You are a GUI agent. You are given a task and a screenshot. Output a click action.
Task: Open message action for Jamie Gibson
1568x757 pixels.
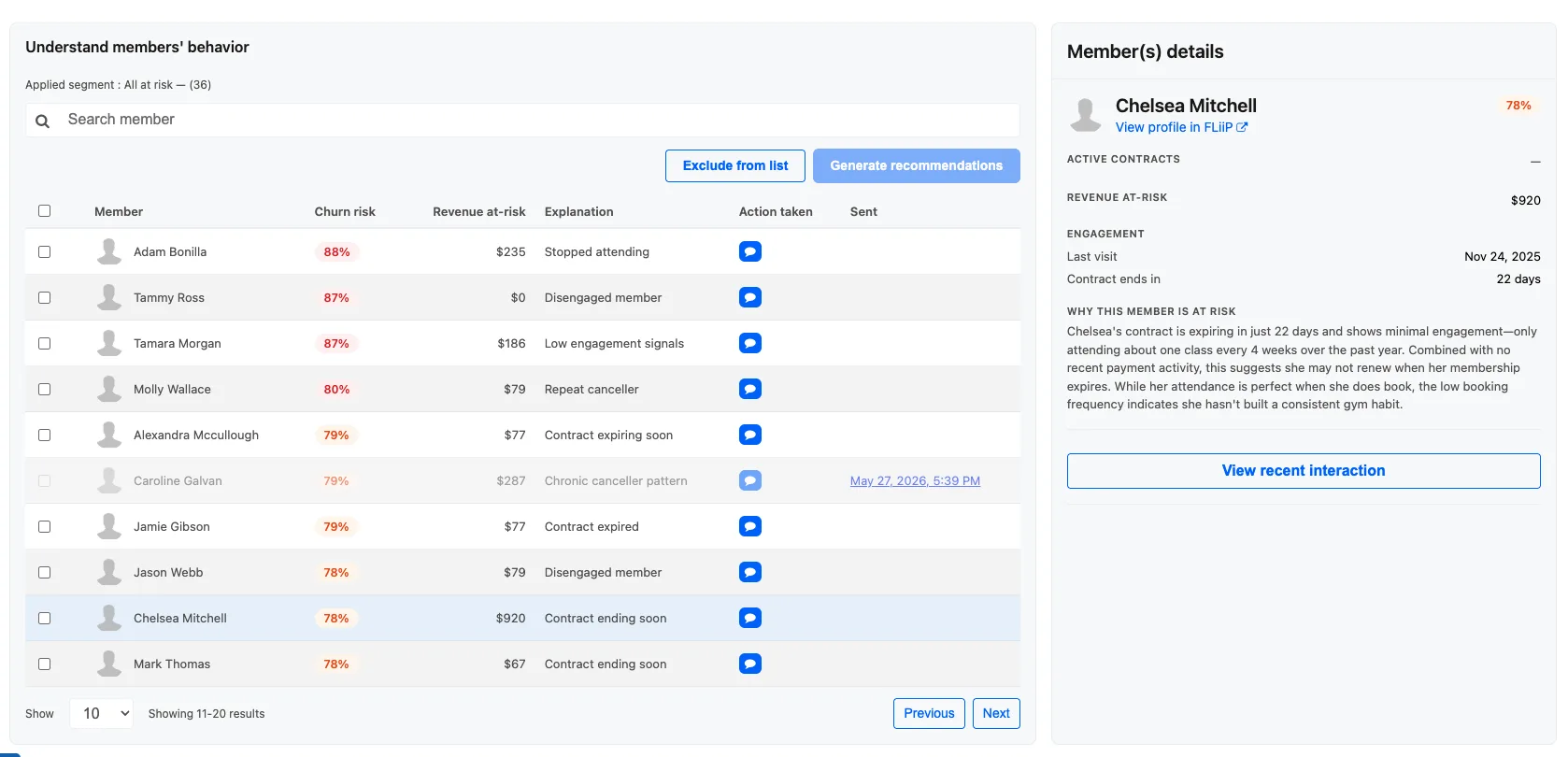coord(749,526)
